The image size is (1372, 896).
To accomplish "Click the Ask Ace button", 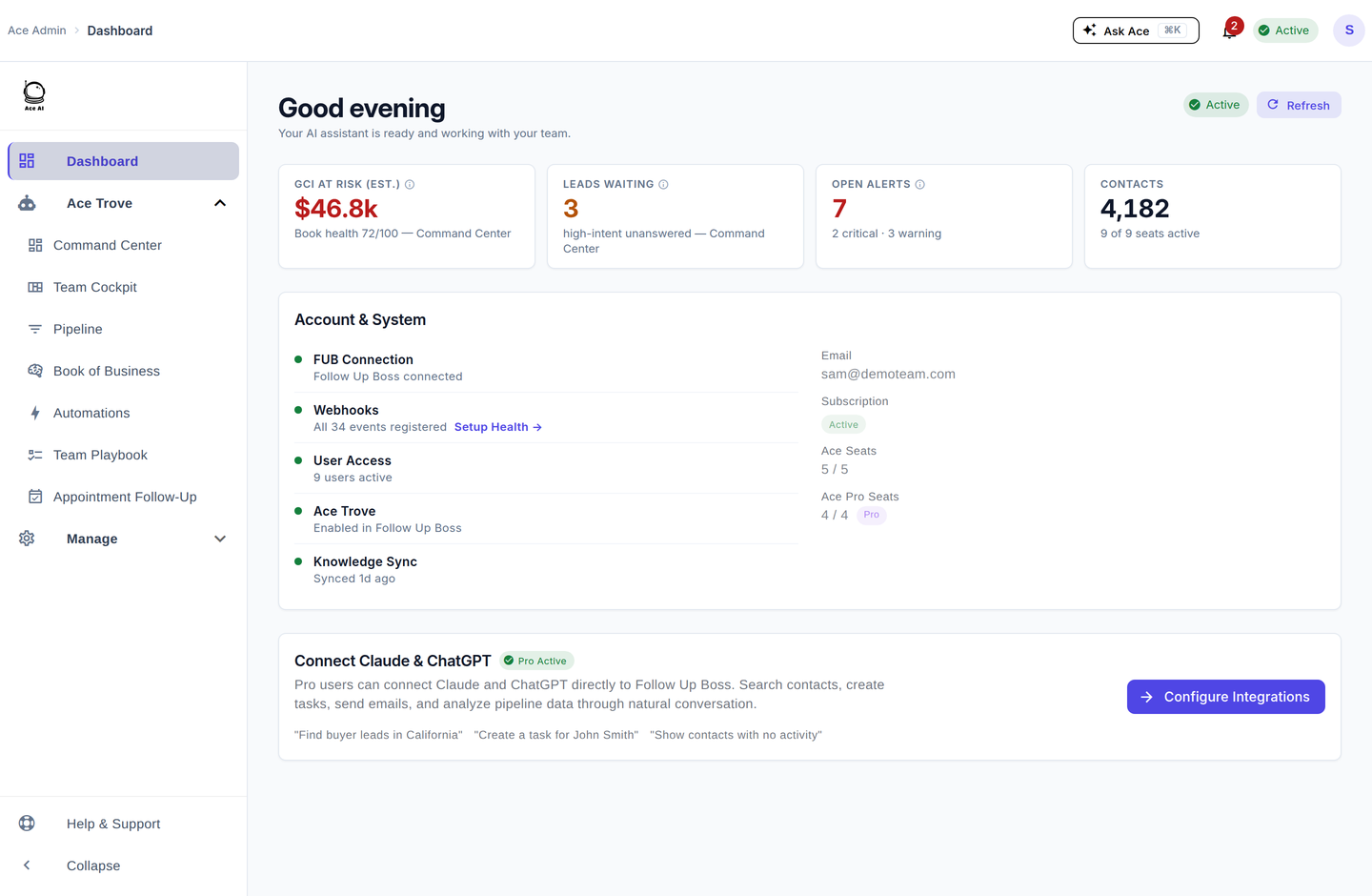I will 1136,31.
